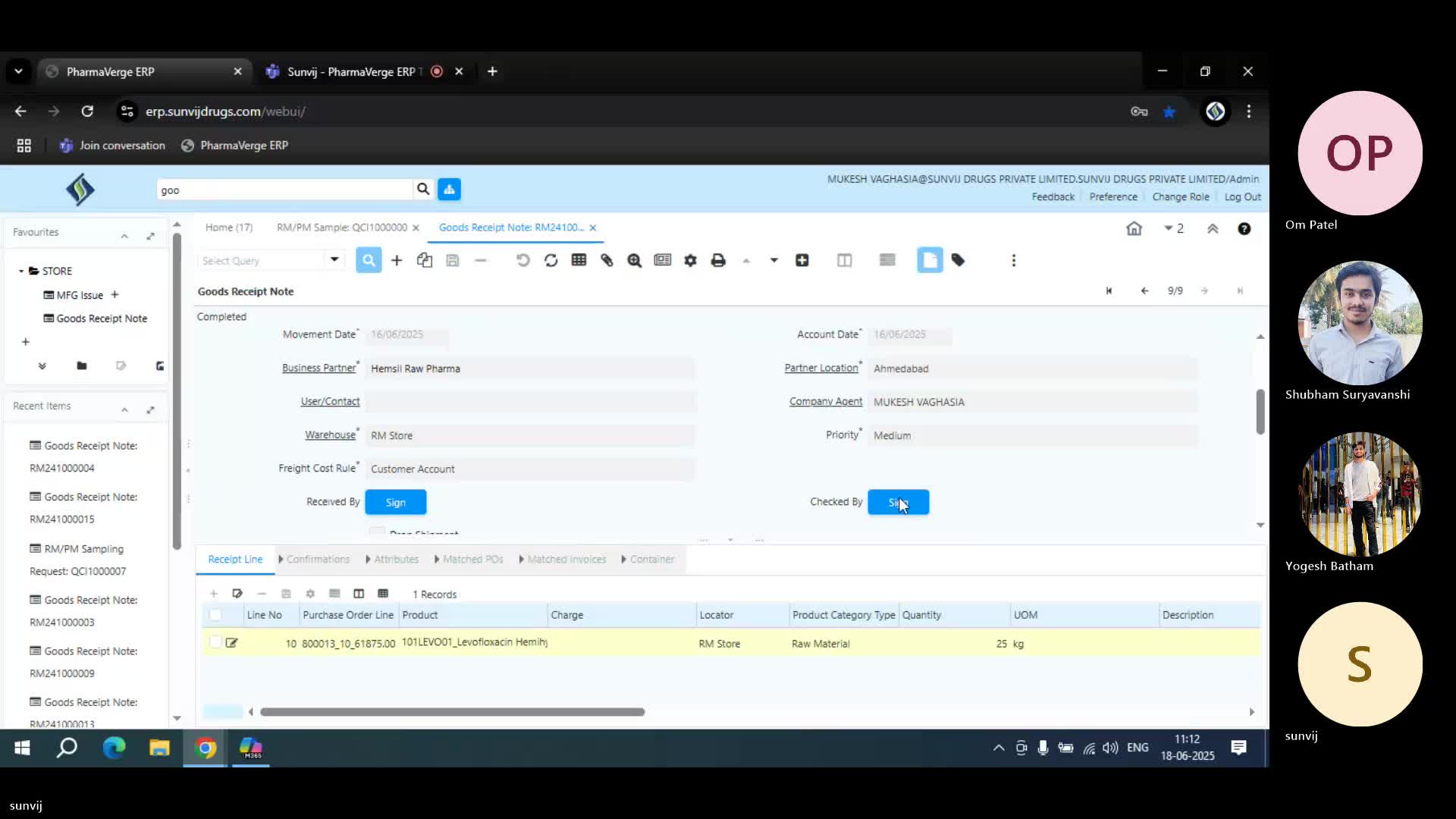Viewport: 1456px width, 819px height.
Task: Switch to the RM/PM Sample tab
Action: (342, 227)
